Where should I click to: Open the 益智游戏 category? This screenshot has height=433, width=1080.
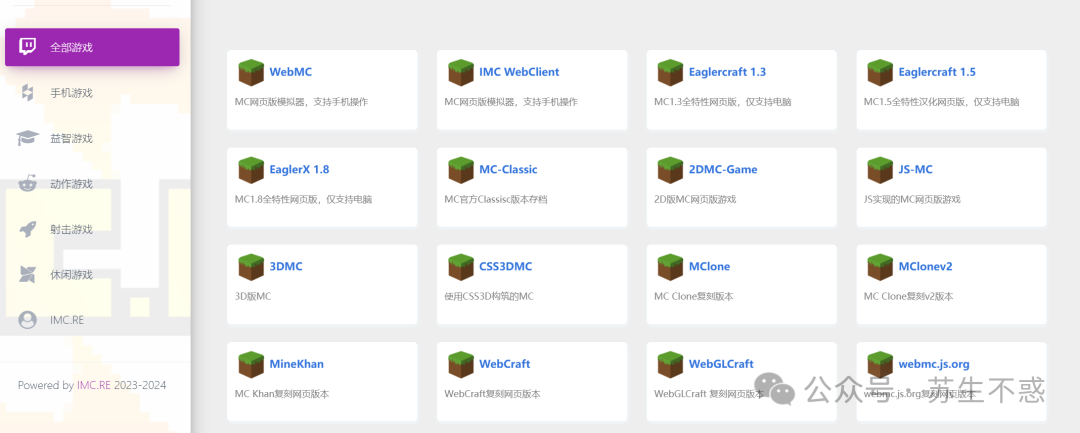coord(92,138)
